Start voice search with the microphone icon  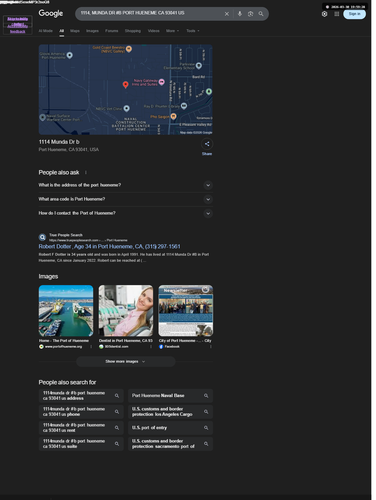240,14
